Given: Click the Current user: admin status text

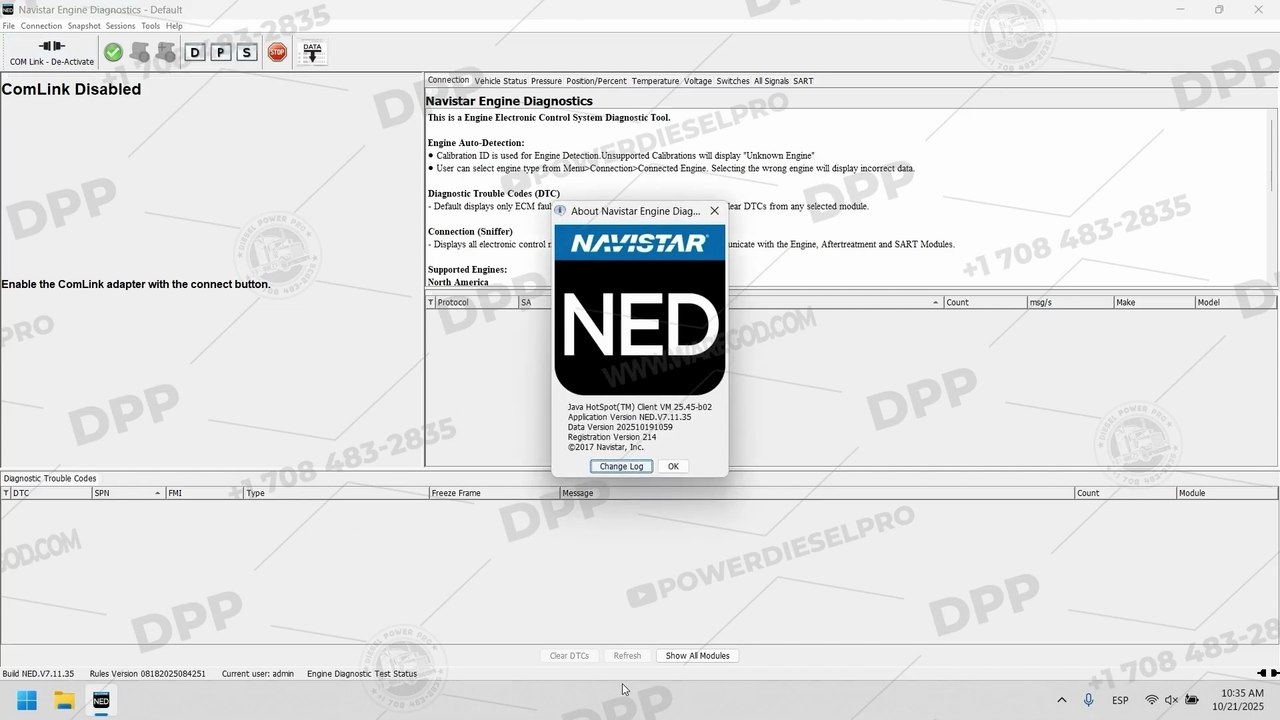Looking at the screenshot, I should pyautogui.click(x=258, y=674).
